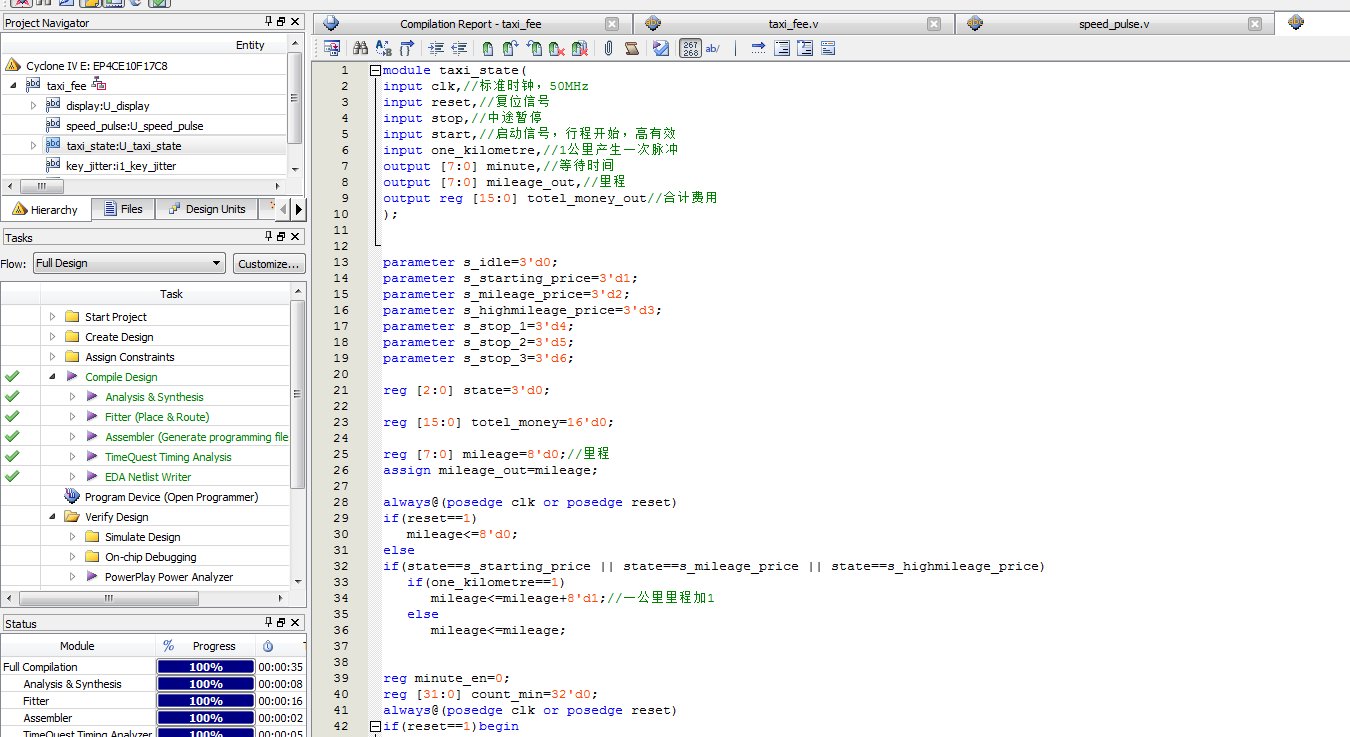The image size is (1350, 737).
Task: Pin the Project Navigator panel
Action: coord(268,22)
